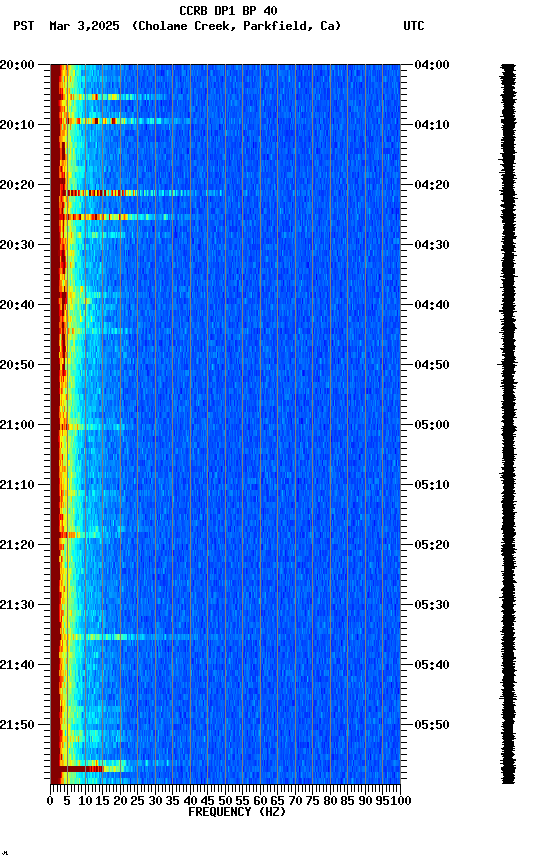
Task: Click the 25 Hz frequency tick label
Action: (137, 801)
